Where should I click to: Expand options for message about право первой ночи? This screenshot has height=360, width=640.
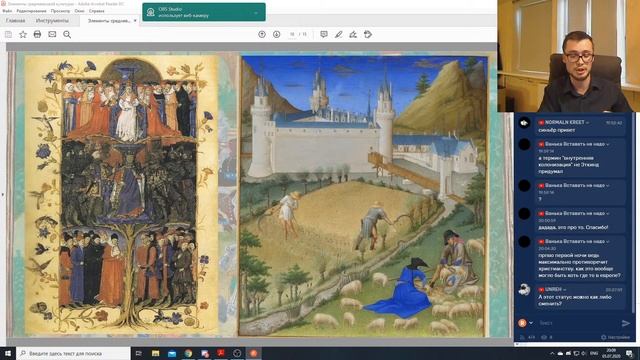click(608, 242)
